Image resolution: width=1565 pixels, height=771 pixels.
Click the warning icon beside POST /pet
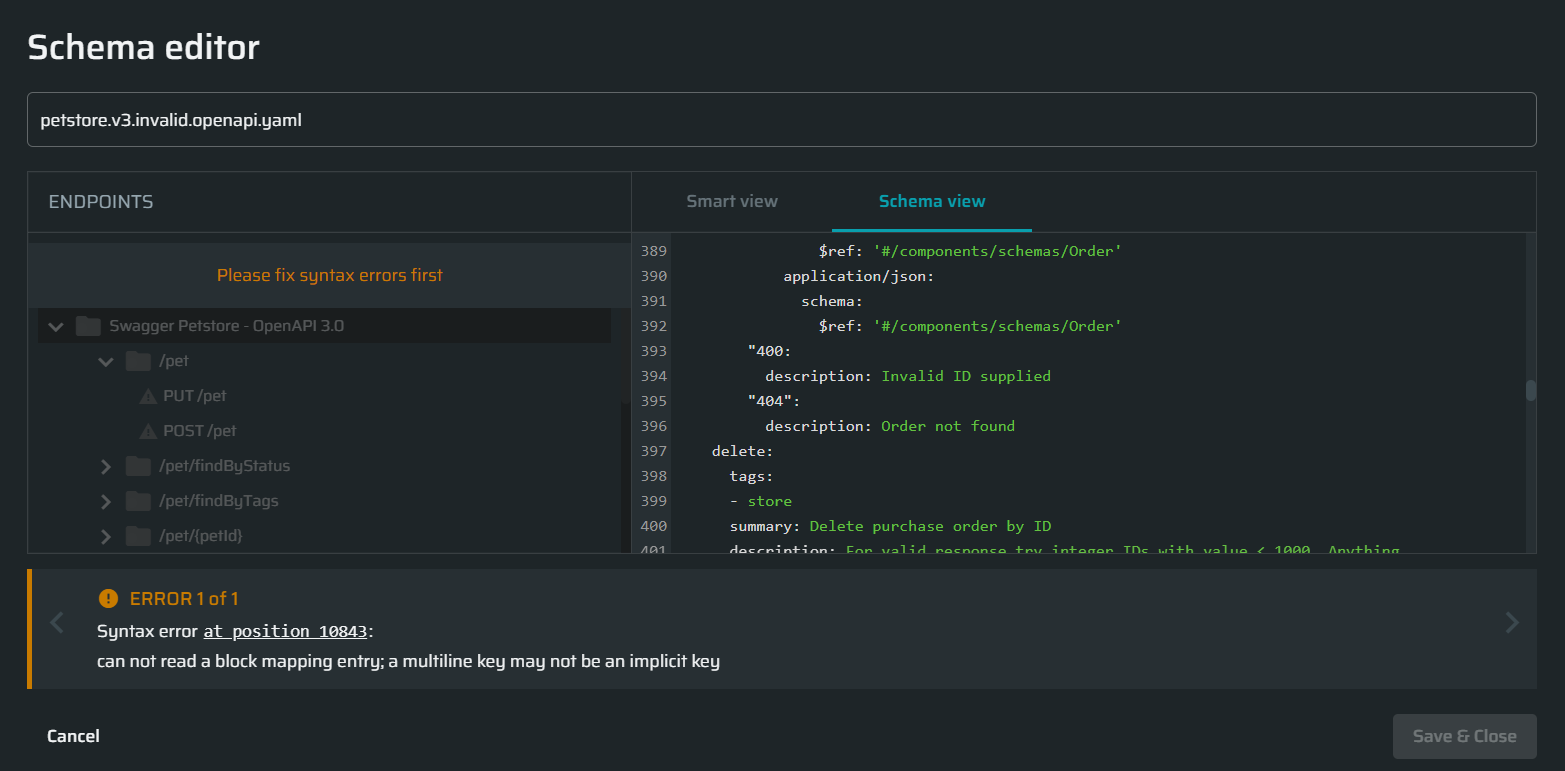(x=149, y=432)
